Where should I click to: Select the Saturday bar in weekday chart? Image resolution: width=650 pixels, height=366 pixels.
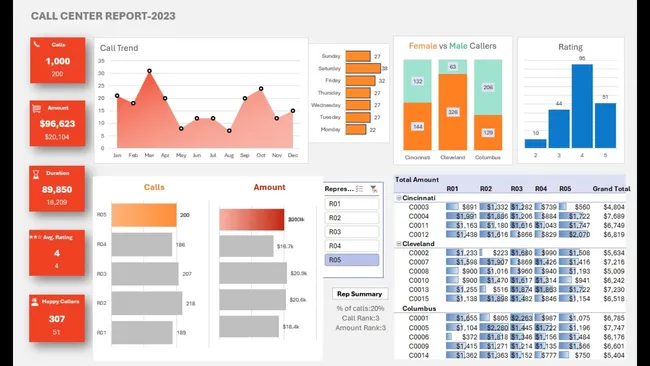pos(363,68)
